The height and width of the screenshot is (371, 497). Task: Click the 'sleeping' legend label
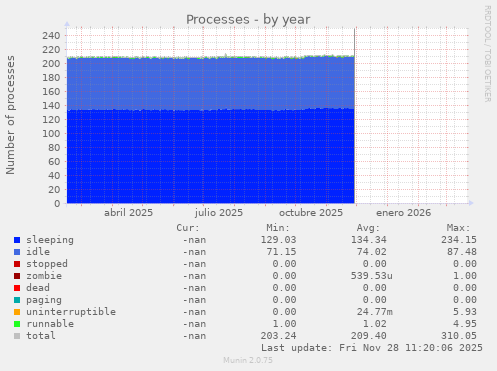pos(50,240)
